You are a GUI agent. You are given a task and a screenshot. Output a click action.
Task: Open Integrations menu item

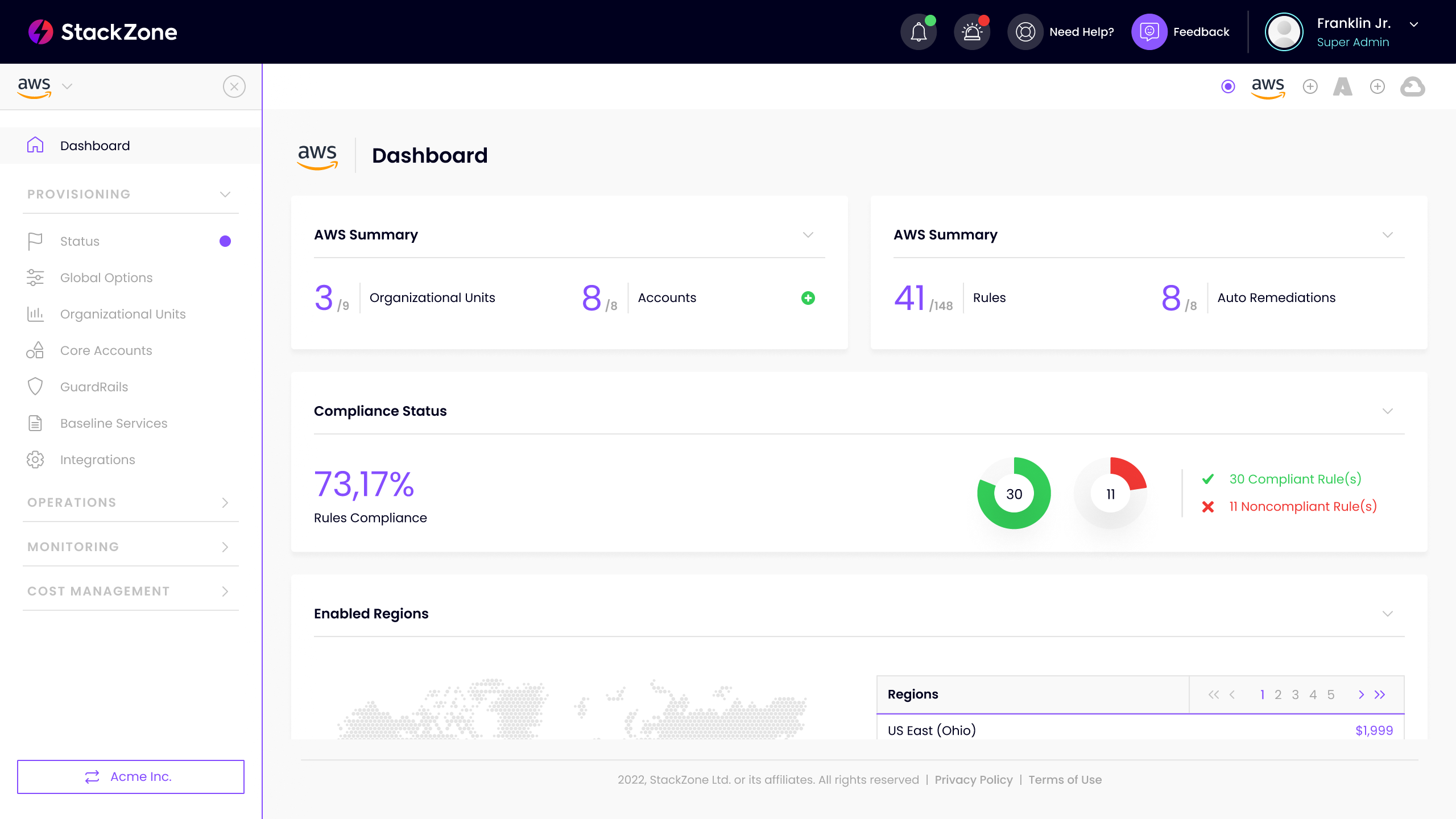131,460
